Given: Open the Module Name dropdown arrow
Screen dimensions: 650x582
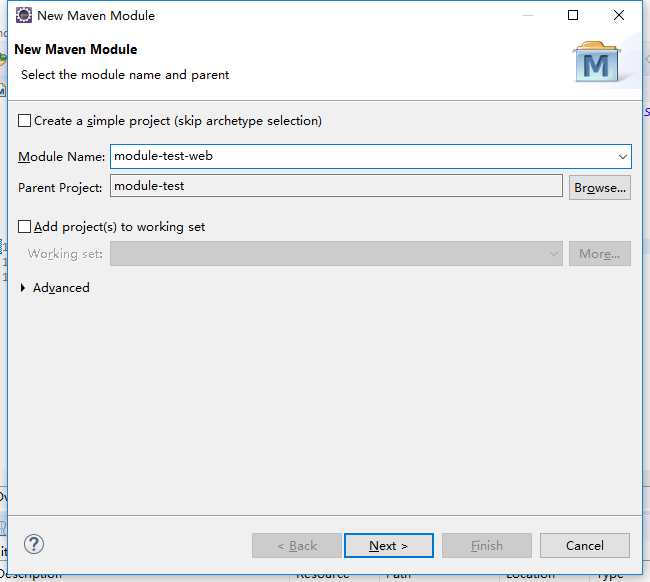Looking at the screenshot, I should coord(622,157).
